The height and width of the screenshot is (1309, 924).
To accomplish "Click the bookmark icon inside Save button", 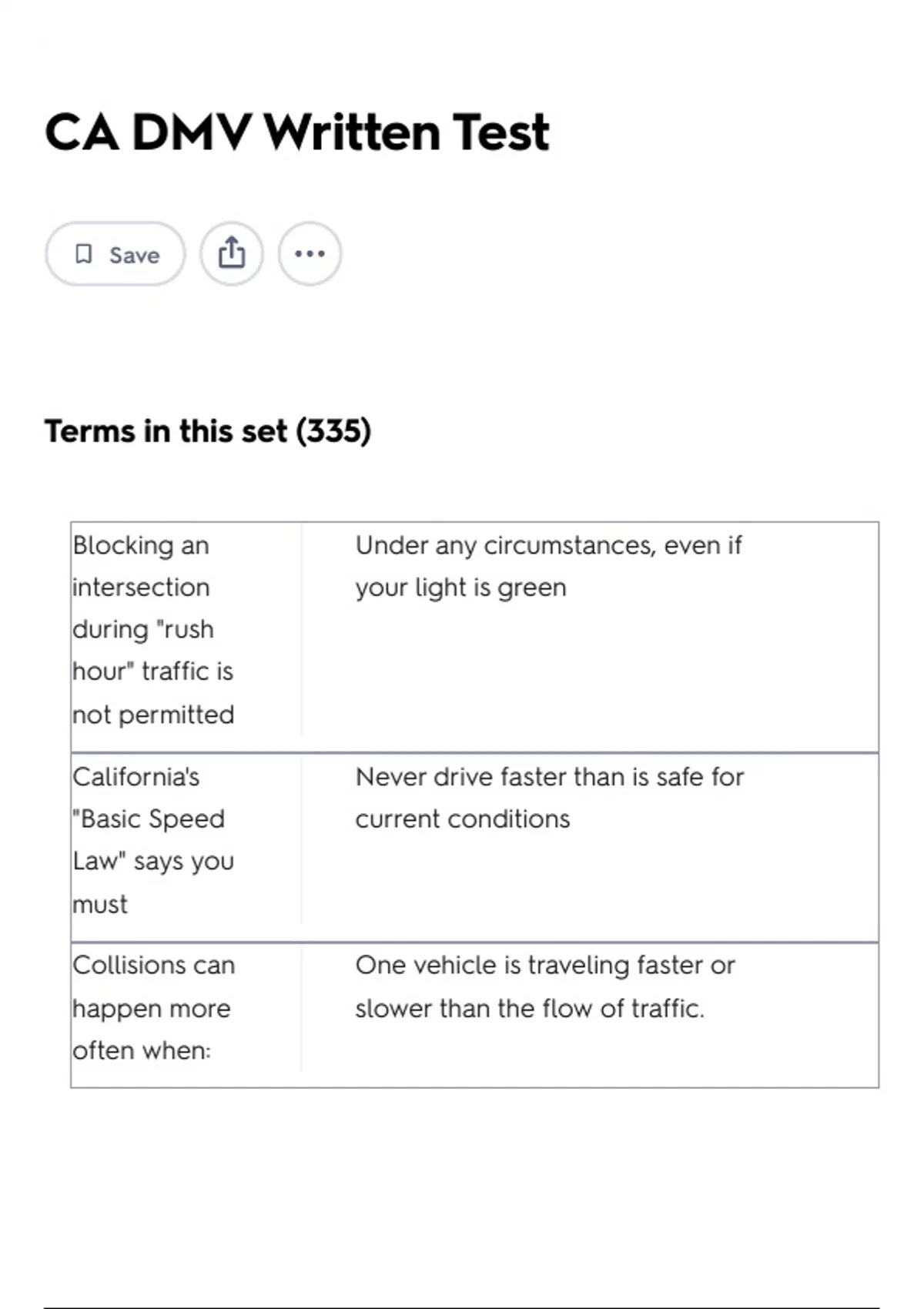I will [x=84, y=254].
